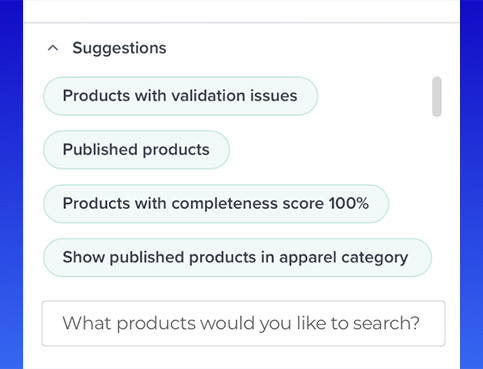This screenshot has height=369, width=483.
Task: Click the placeholder text in the search input
Action: [241, 323]
